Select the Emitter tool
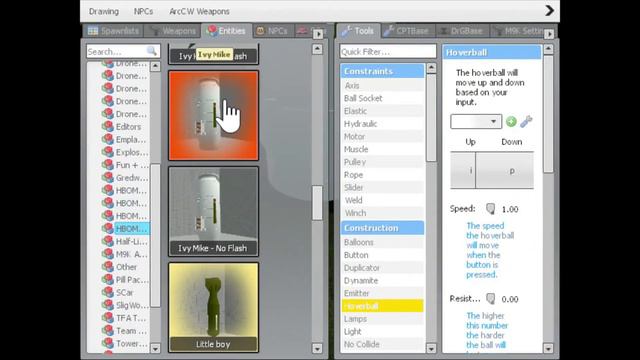 click(x=382, y=293)
